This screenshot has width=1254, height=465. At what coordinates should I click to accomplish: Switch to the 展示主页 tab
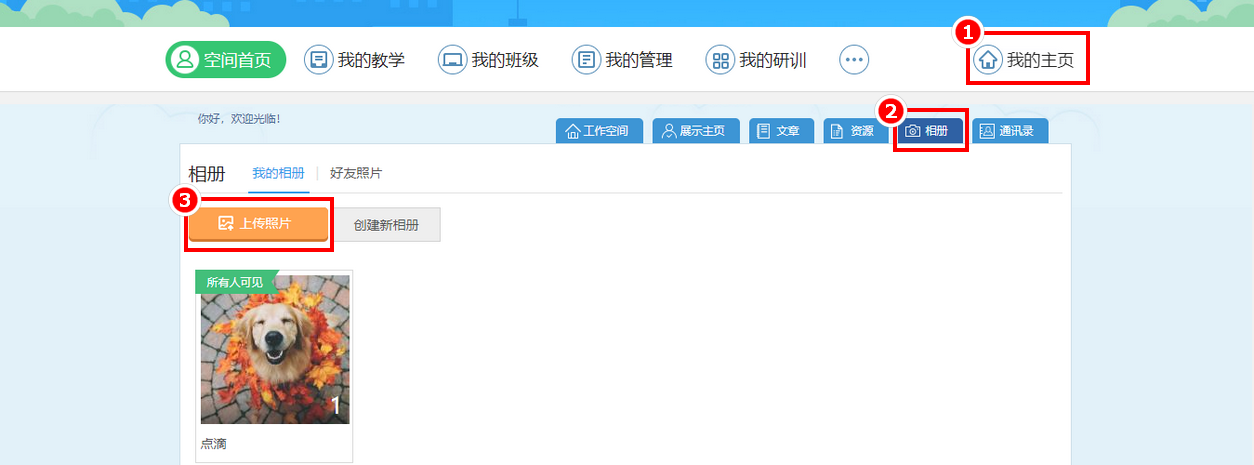click(695, 131)
